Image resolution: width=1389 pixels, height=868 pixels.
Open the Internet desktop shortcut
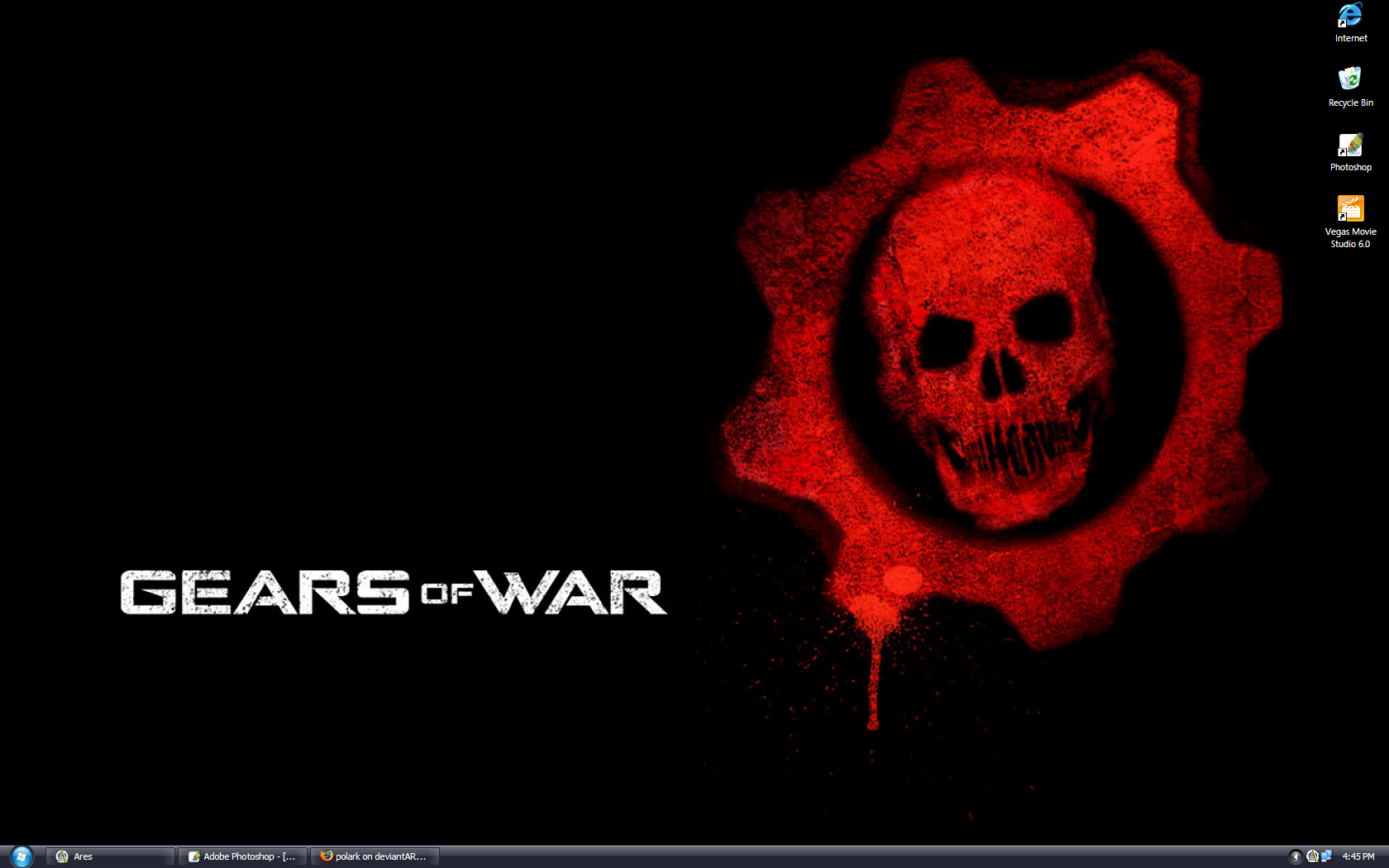1350,22
